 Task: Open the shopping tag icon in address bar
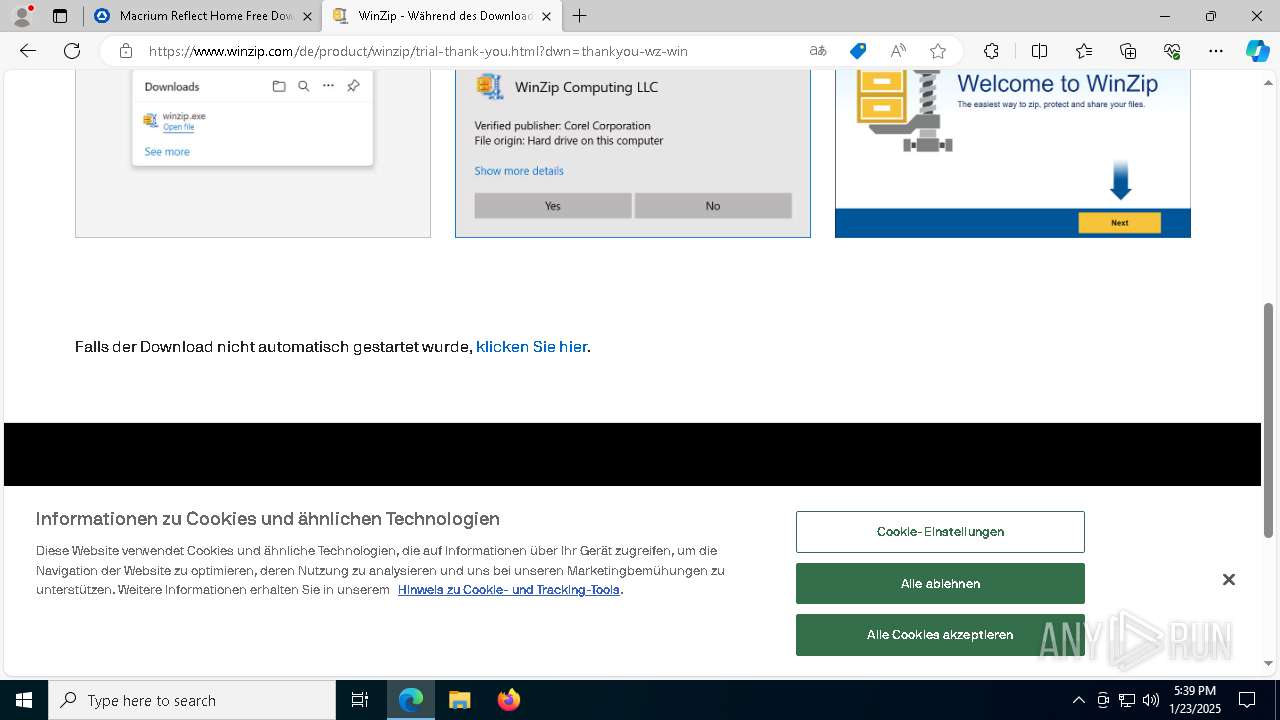858,51
